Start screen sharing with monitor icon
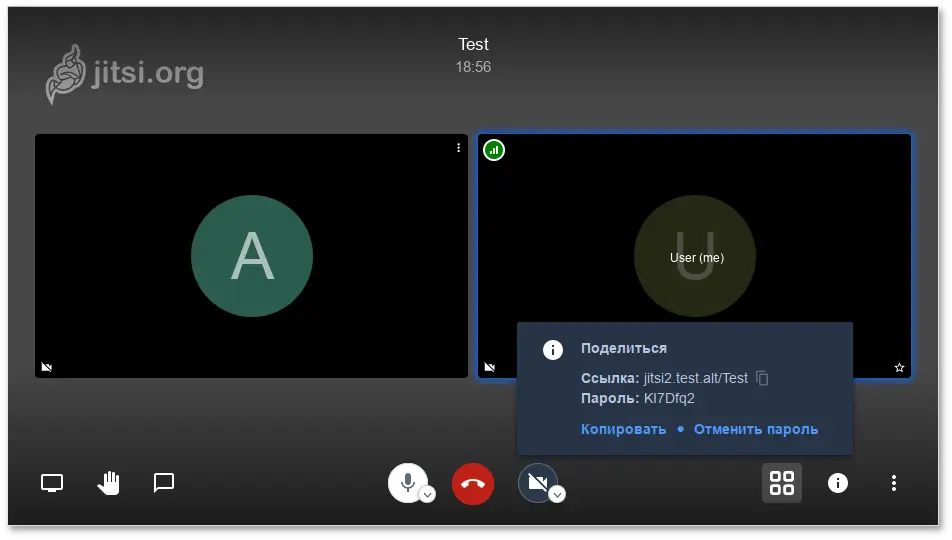This screenshot has width=952, height=540. coord(52,483)
